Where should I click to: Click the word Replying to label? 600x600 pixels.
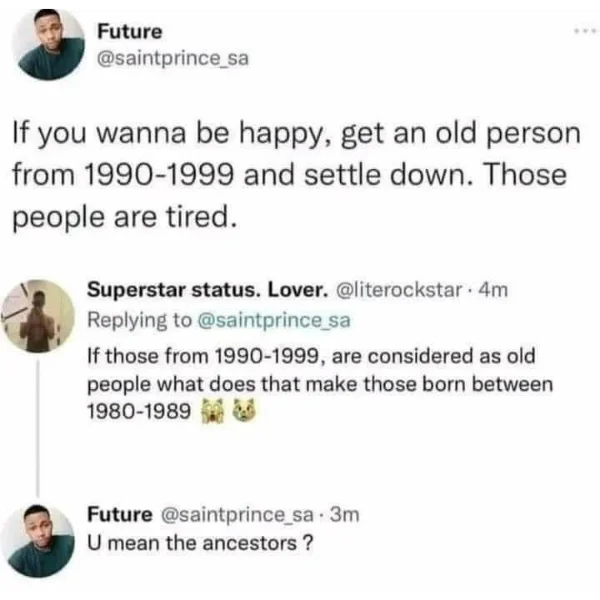140,320
